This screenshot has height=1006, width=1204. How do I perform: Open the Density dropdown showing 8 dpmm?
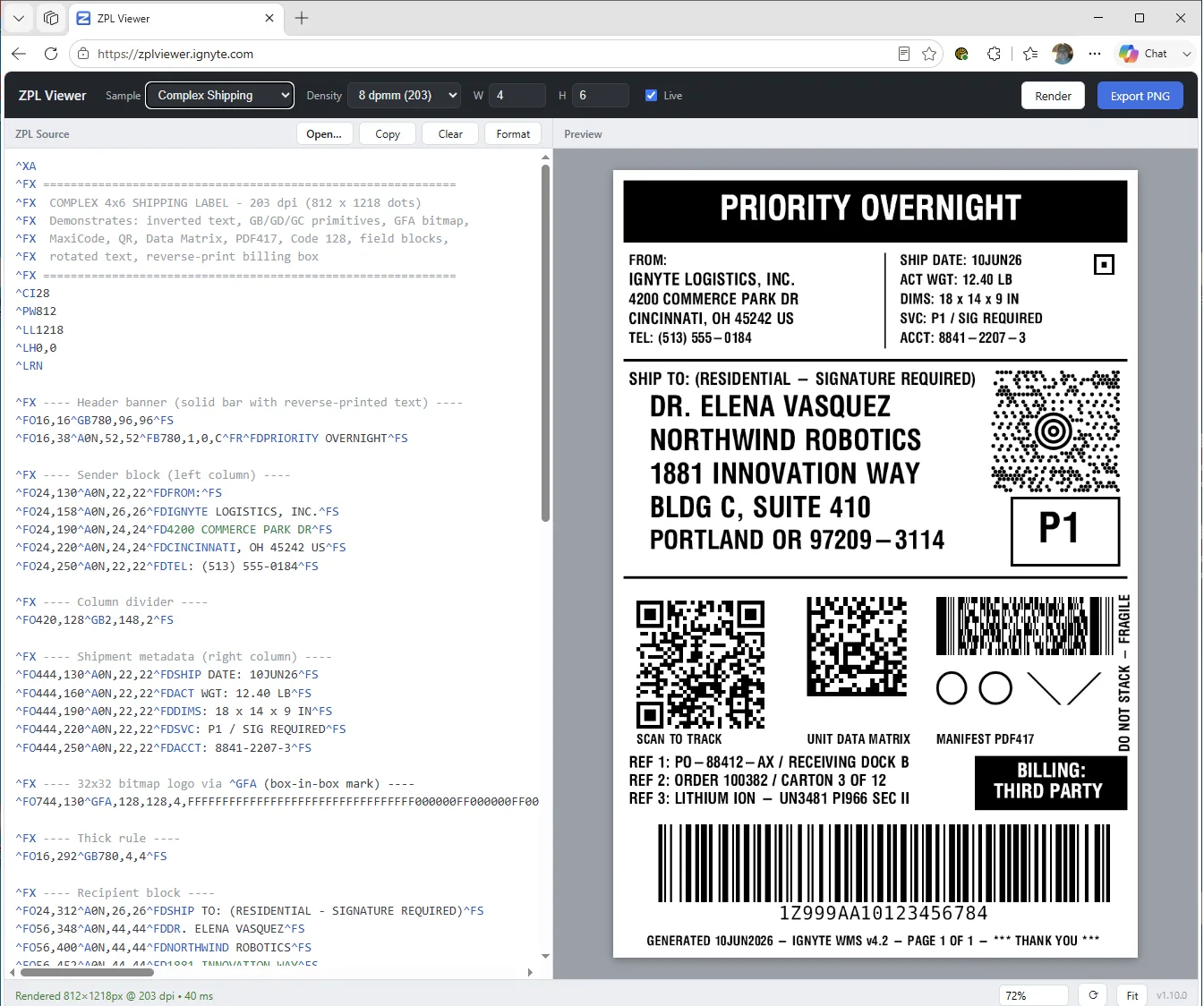point(406,95)
